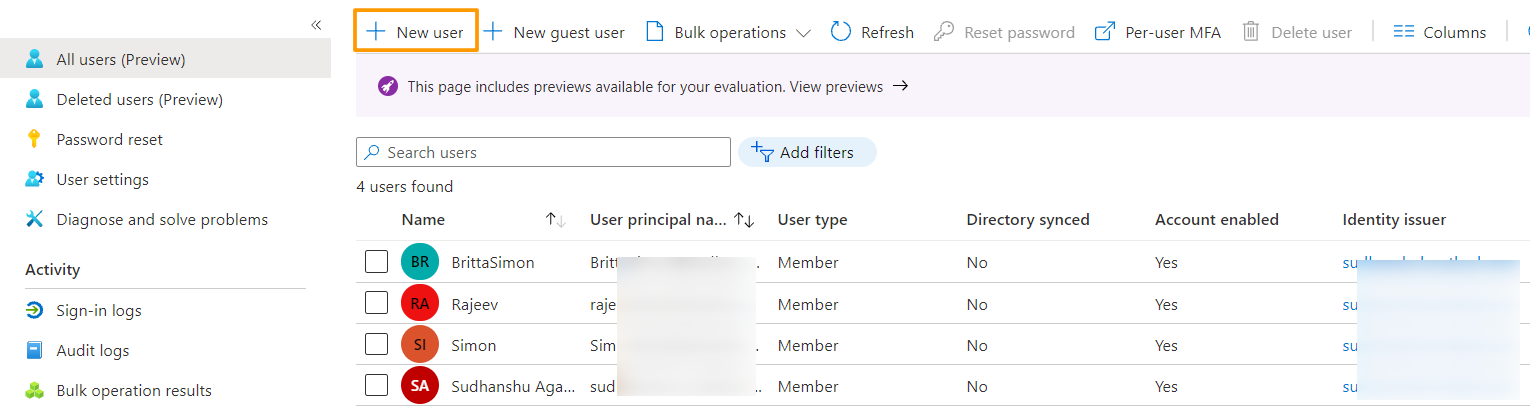Check the box next to Rajeev
1530x419 pixels.
coord(376,303)
